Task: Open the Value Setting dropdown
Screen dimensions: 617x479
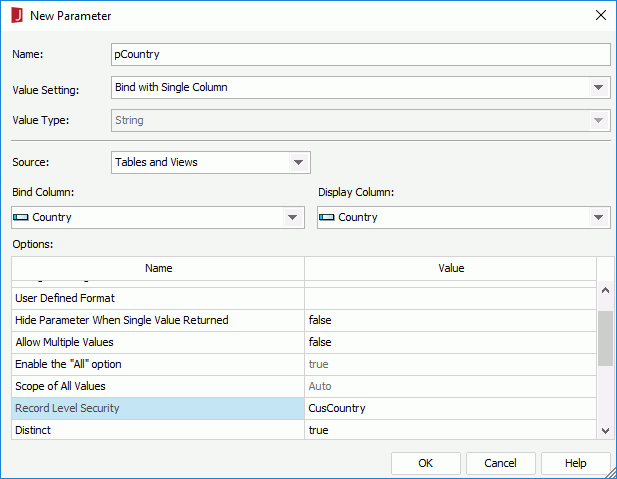Action: [x=599, y=87]
